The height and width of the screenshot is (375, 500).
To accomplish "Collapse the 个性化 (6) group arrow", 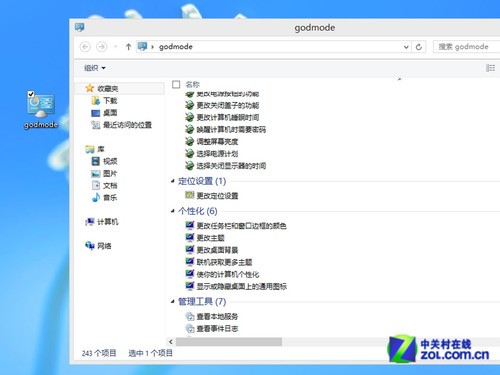I will point(173,211).
